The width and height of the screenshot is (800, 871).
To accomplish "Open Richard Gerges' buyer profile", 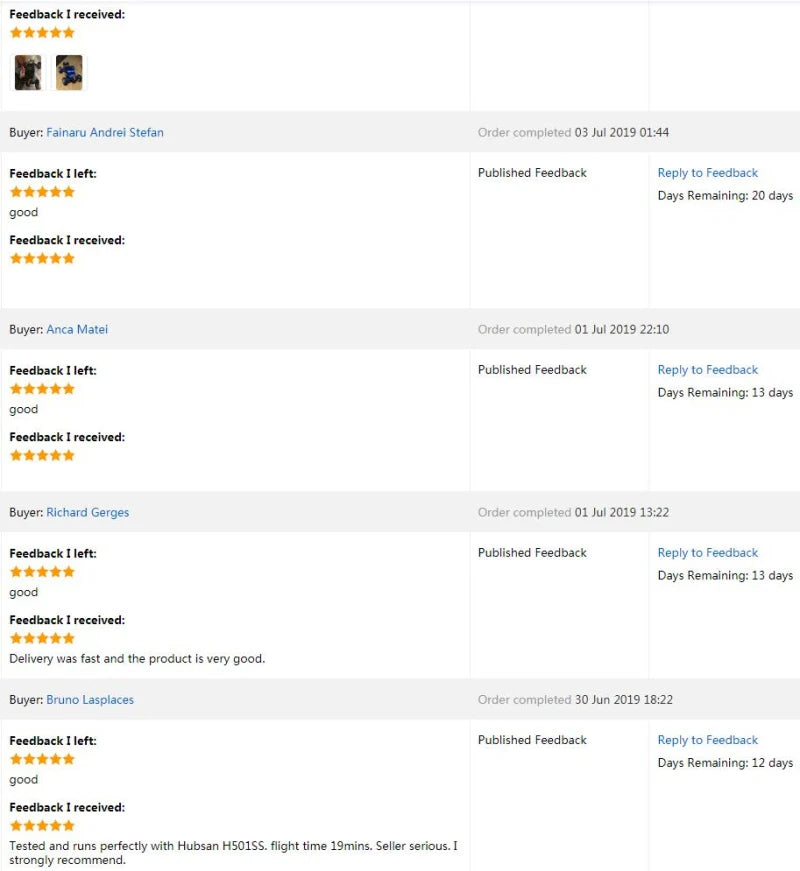I will tap(87, 511).
